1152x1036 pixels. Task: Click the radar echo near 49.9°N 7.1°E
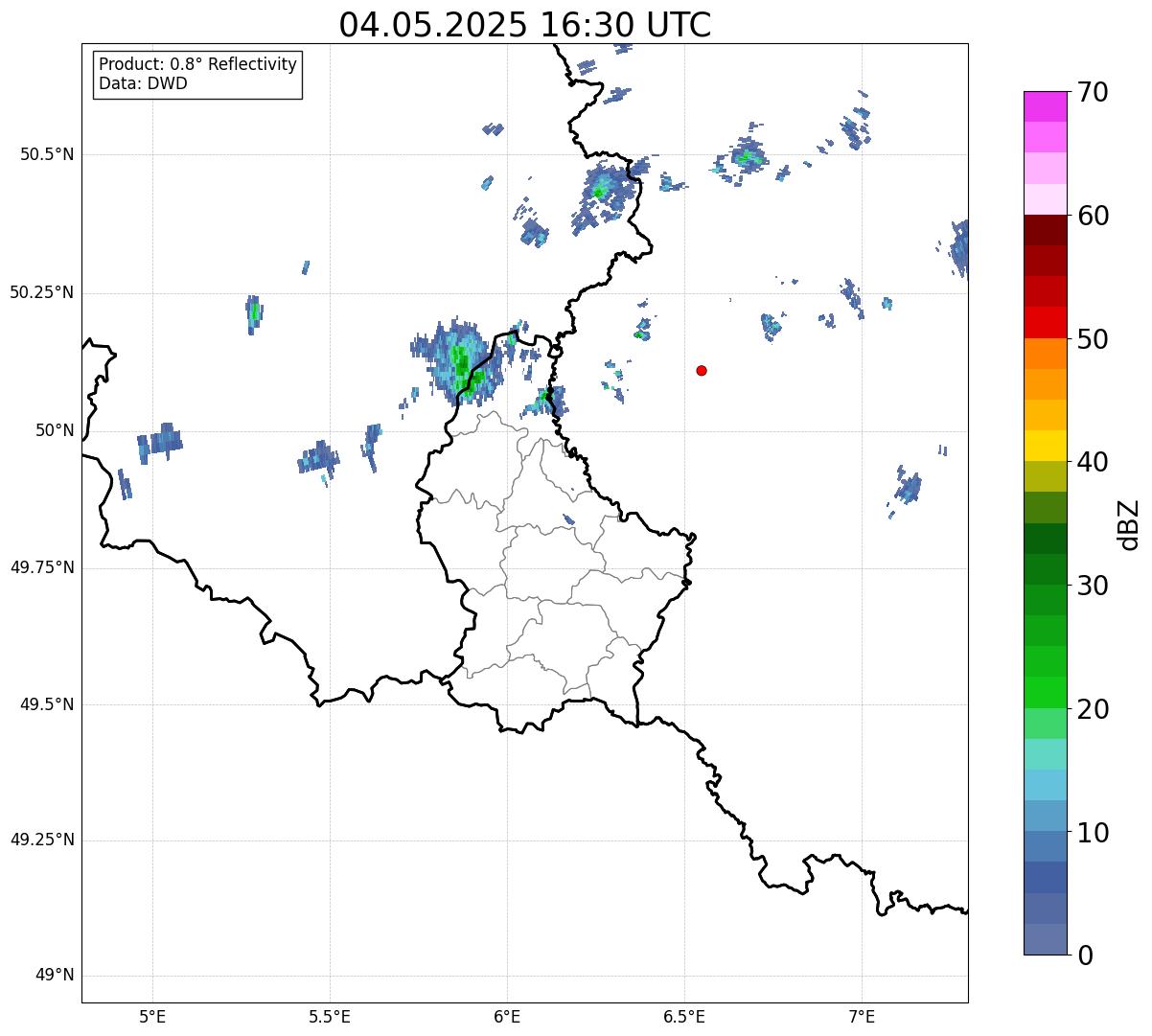coord(906,490)
